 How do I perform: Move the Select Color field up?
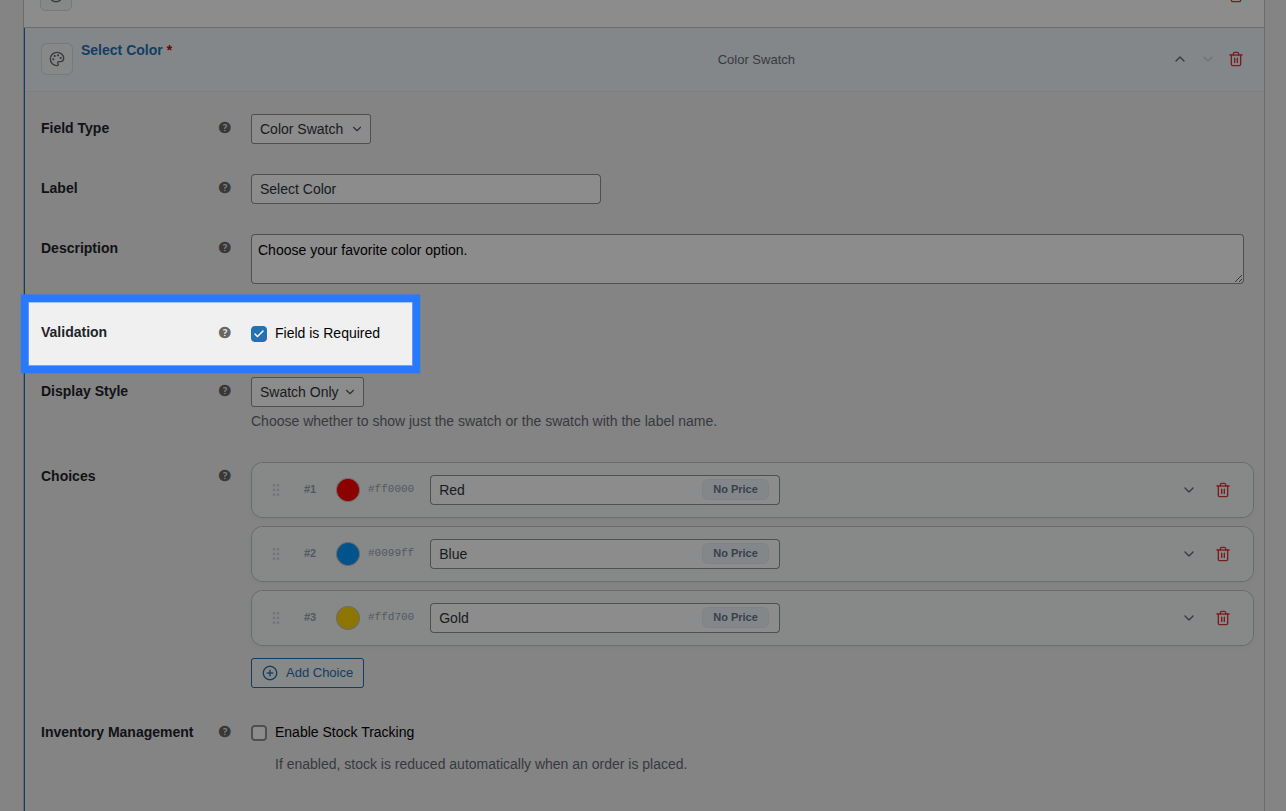click(1180, 59)
